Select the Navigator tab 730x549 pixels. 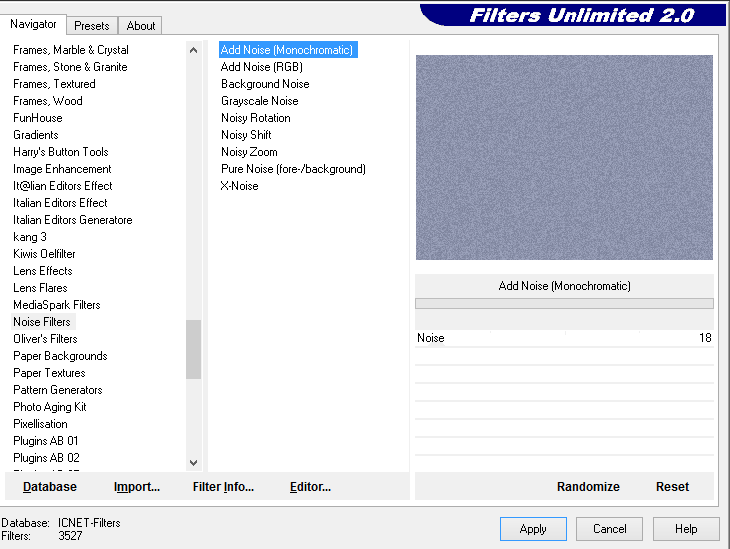pos(33,24)
